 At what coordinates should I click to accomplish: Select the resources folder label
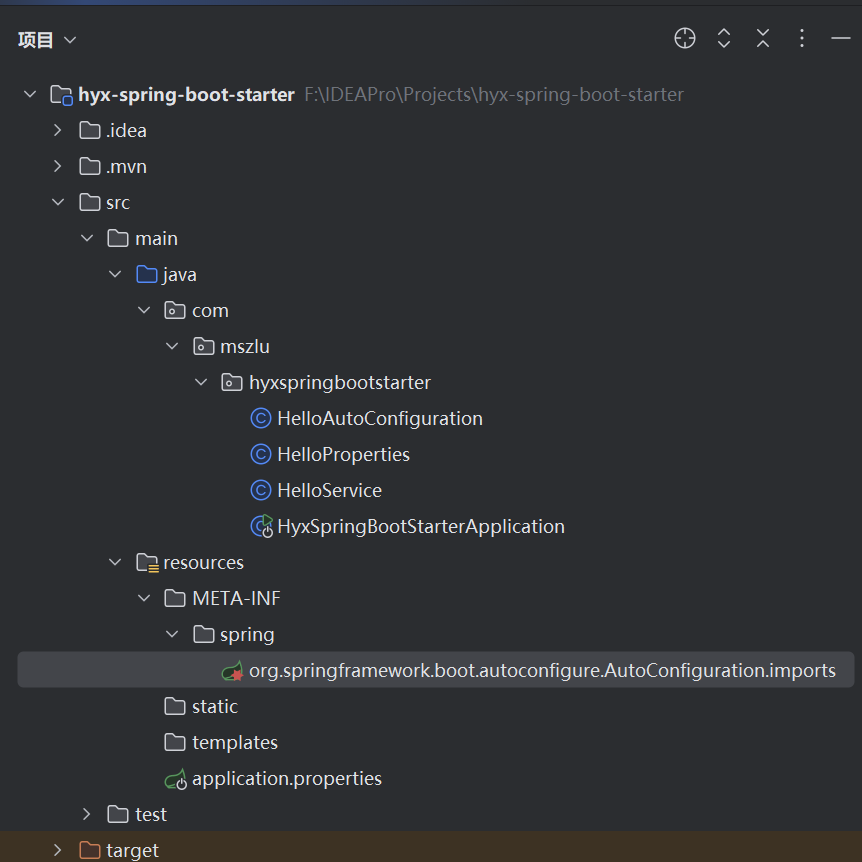(x=203, y=562)
